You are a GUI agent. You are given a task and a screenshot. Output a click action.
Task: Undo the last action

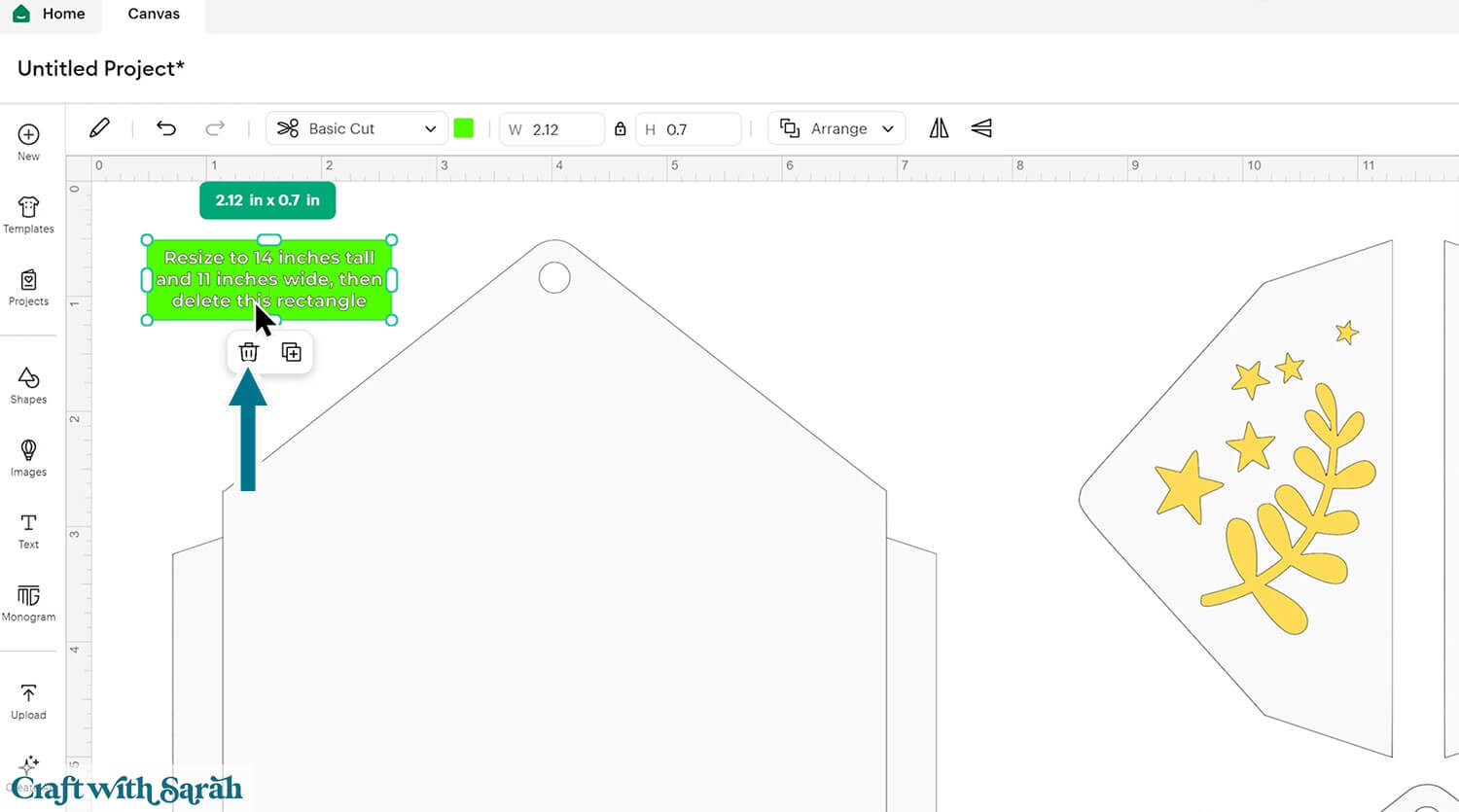click(166, 128)
